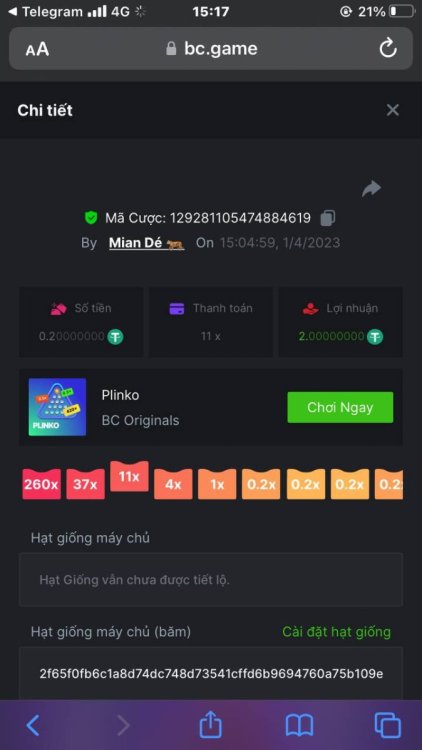Open Safari share sheet icon
The image size is (422, 750).
pos(211,725)
